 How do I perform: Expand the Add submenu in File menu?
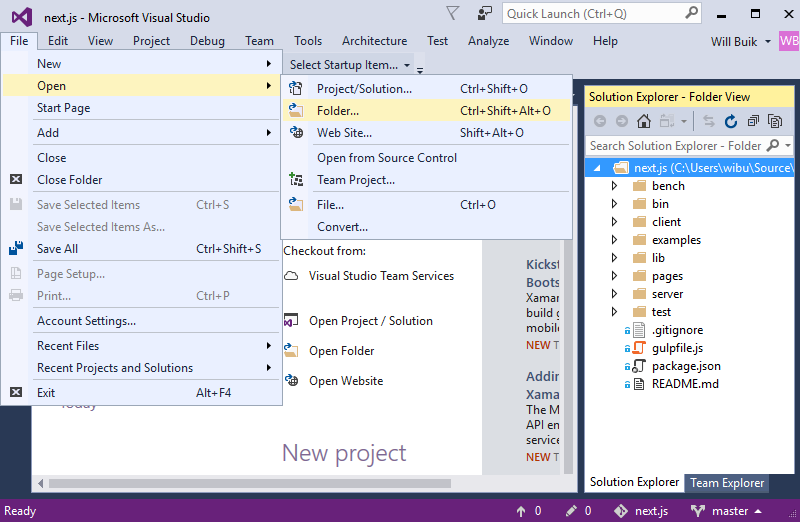click(x=141, y=133)
